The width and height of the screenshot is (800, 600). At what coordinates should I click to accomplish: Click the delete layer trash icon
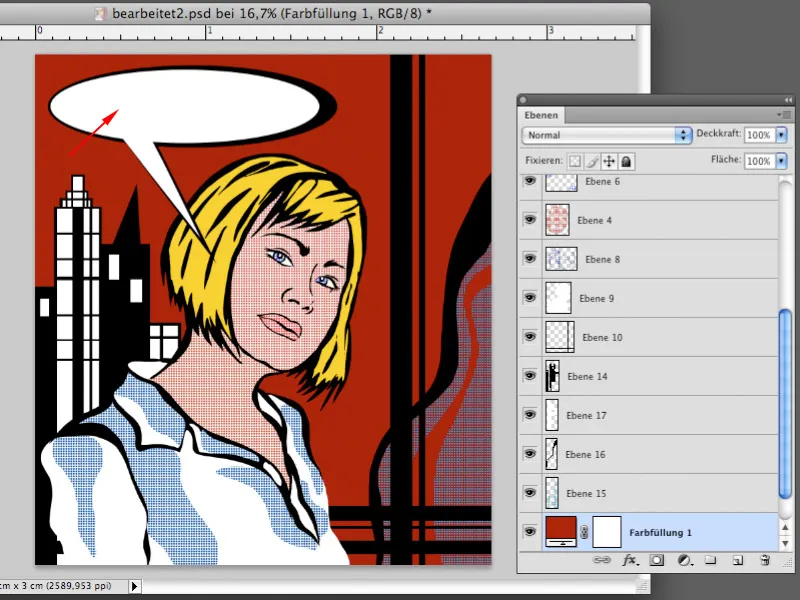[765, 561]
